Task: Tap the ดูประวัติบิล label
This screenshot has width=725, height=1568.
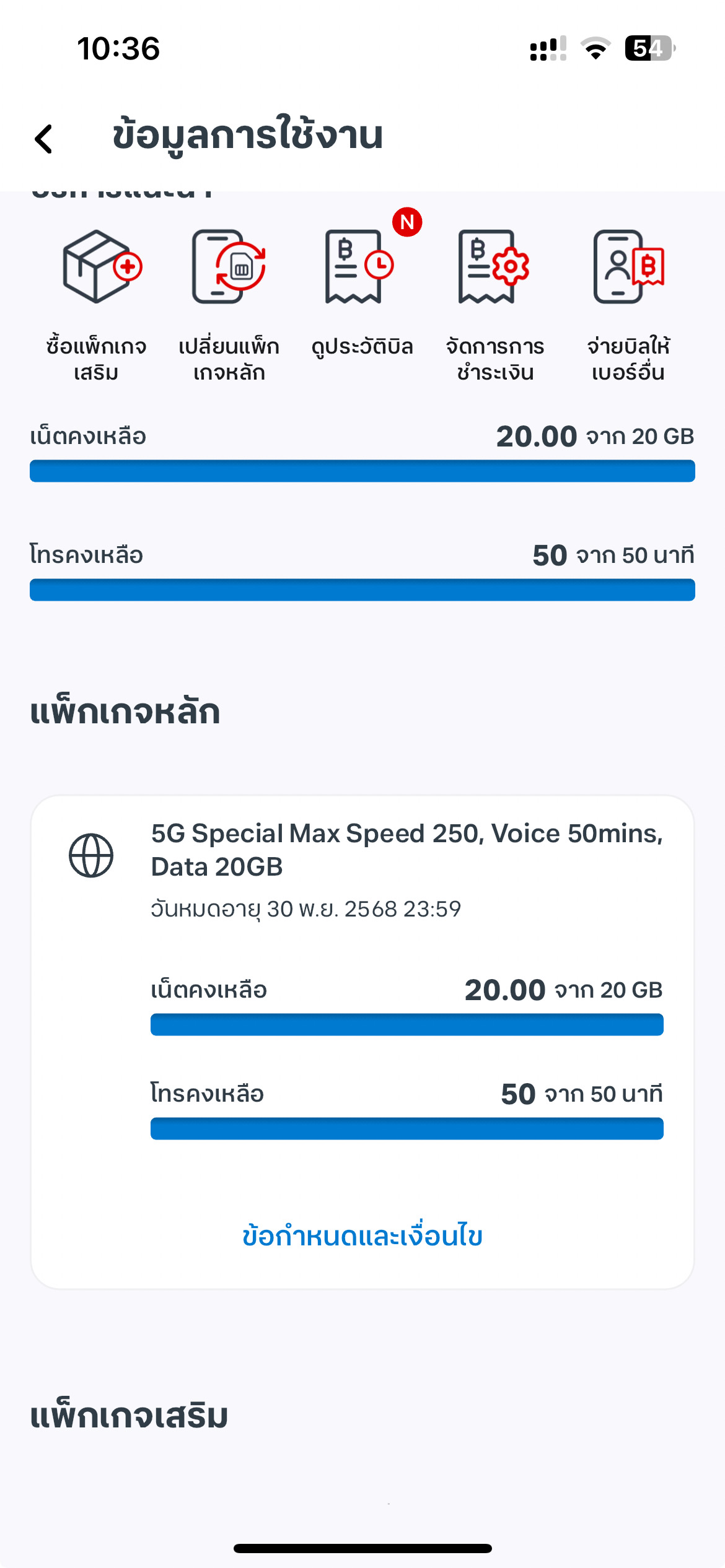Action: click(362, 347)
